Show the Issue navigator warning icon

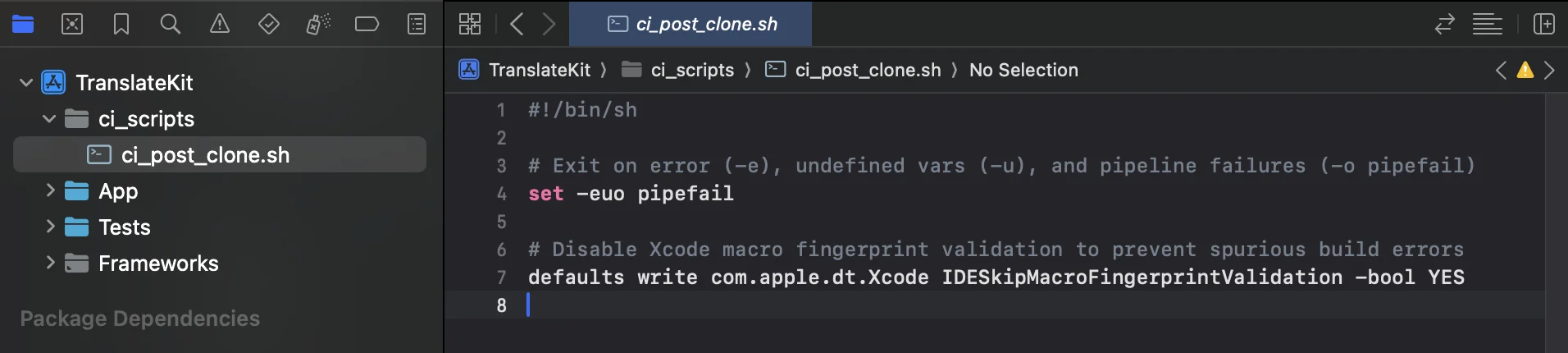point(220,25)
